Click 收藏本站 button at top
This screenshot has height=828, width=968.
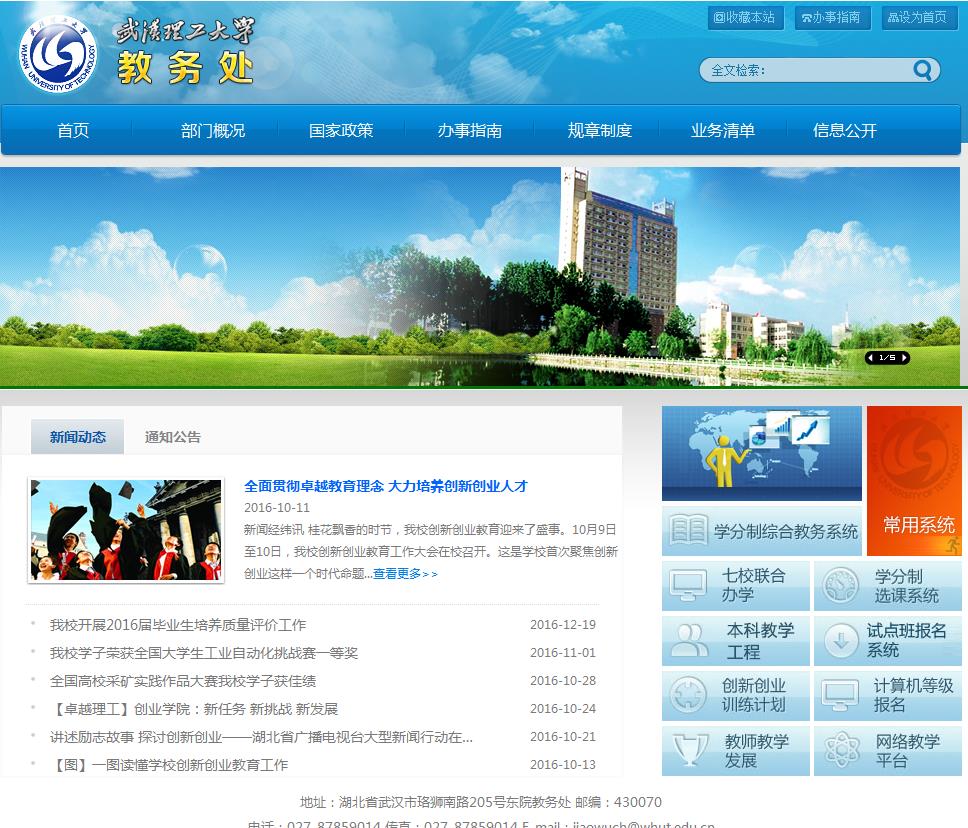click(x=745, y=17)
